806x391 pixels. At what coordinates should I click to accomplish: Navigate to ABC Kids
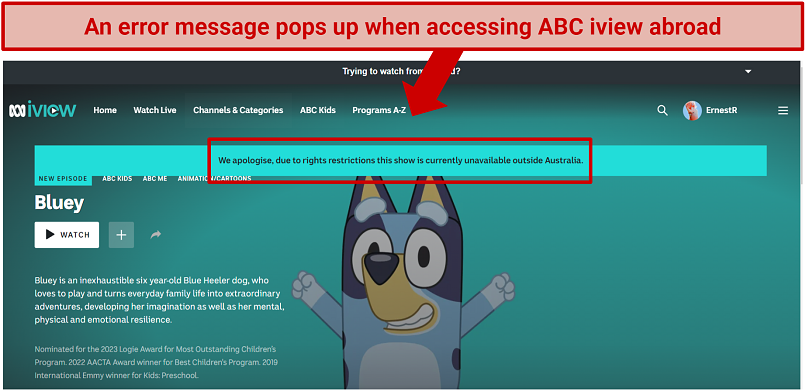click(x=318, y=110)
